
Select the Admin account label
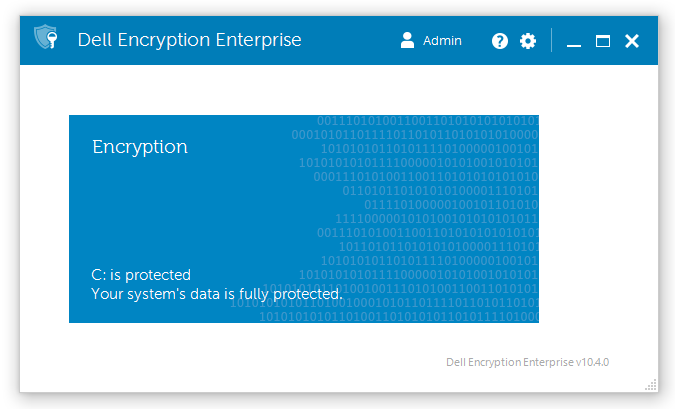click(x=442, y=40)
